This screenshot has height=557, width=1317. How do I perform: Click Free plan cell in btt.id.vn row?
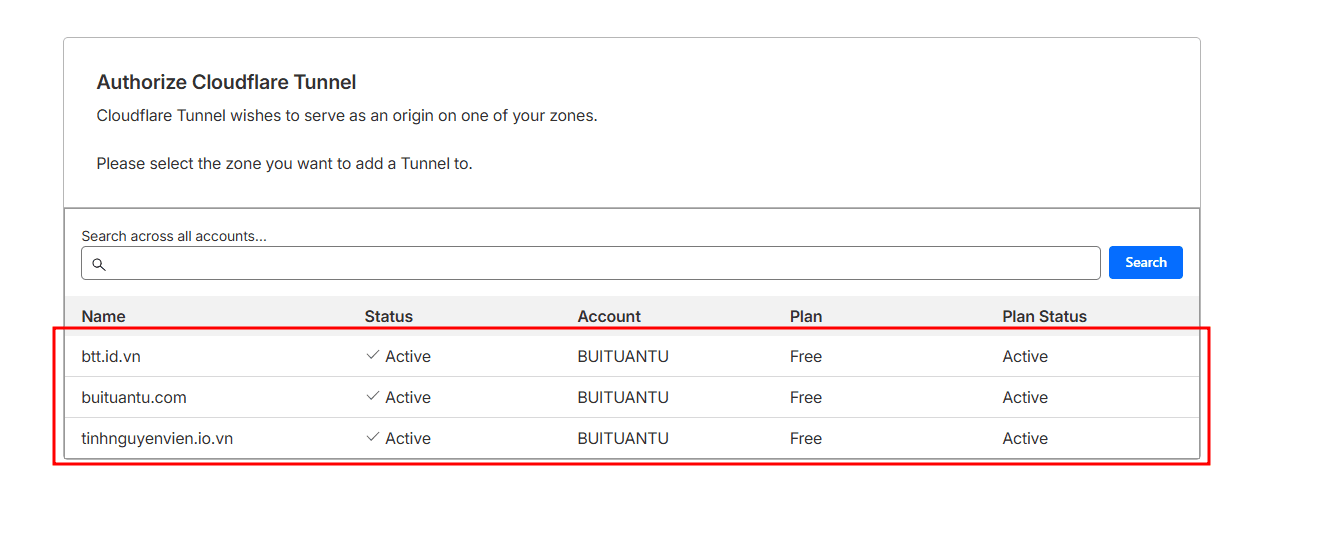[805, 357]
